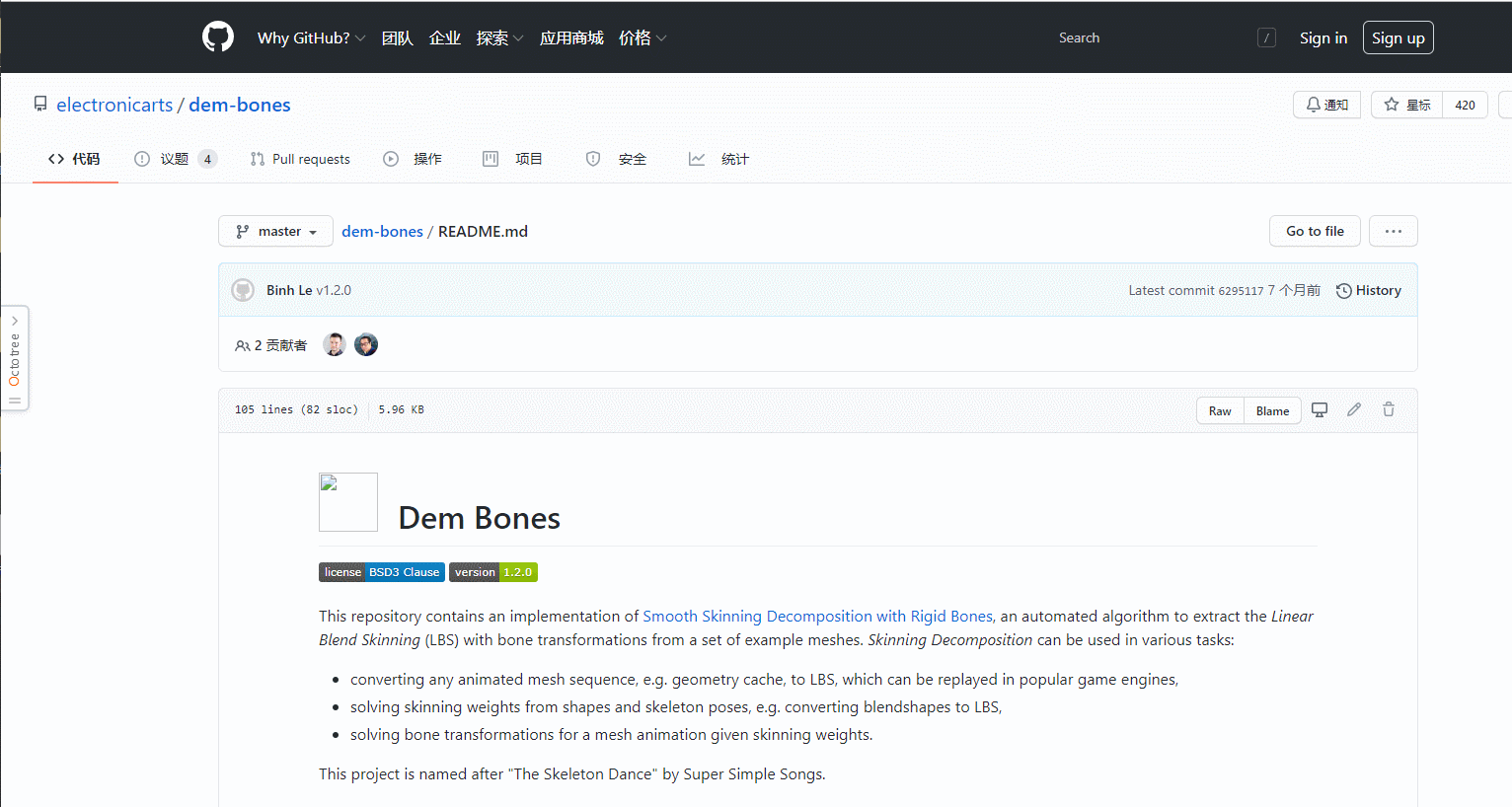Click the license BSD3 Clause badge

(382, 572)
